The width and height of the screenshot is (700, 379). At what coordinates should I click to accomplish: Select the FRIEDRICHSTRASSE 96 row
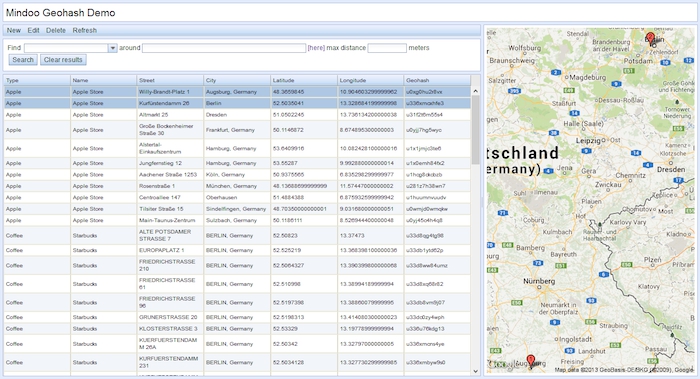click(x=237, y=302)
